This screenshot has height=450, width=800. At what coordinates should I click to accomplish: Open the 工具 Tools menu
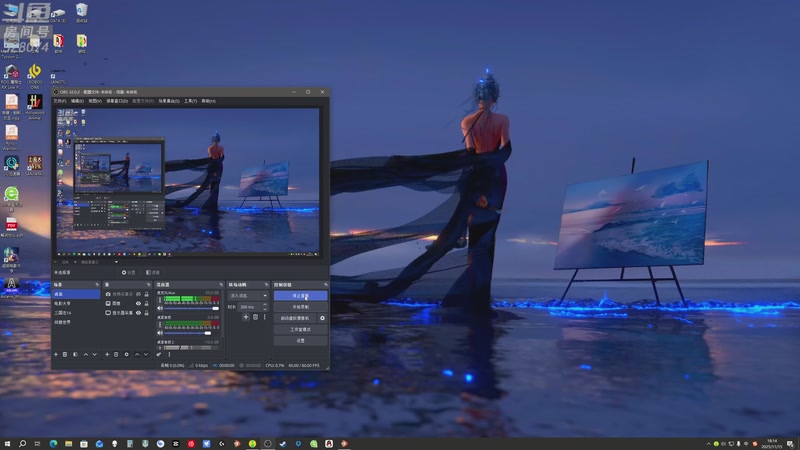click(190, 101)
